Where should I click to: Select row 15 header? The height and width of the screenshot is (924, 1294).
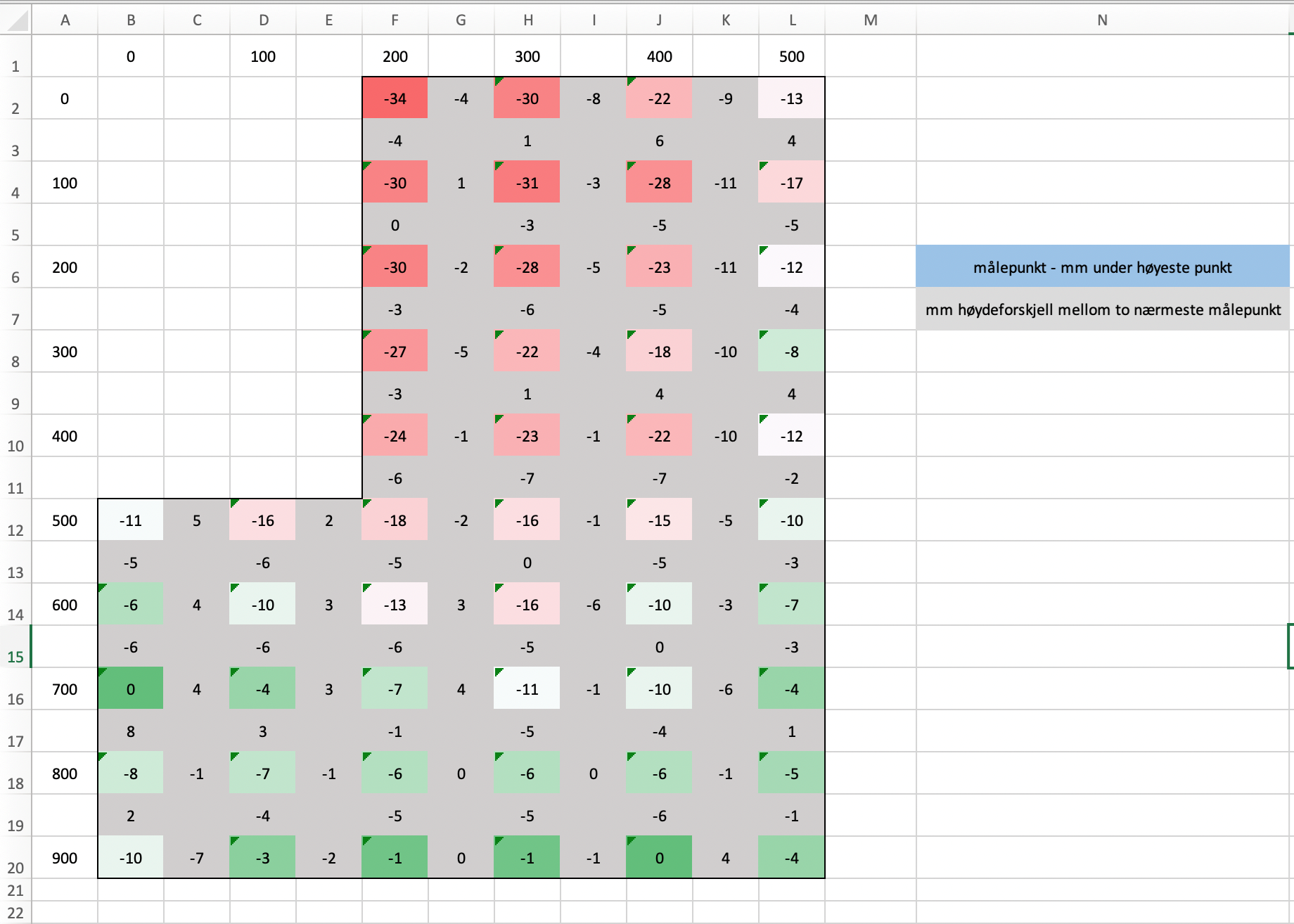(x=15, y=656)
